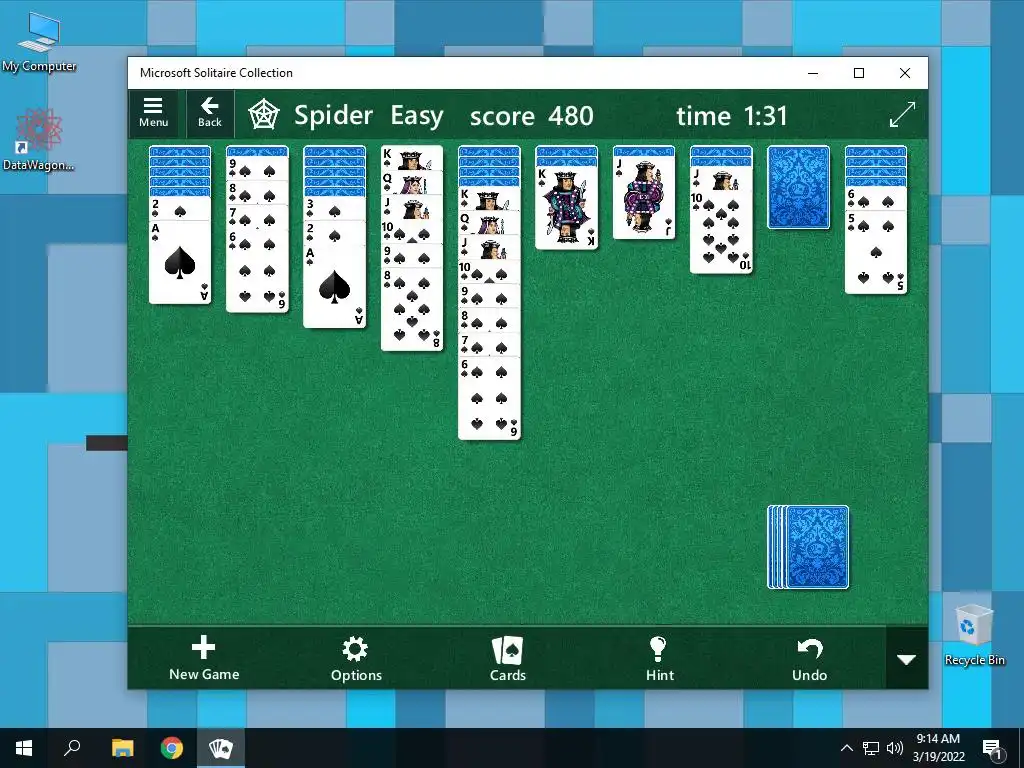Select the 9 of spades in second column
Screen dimensions: 1024x768
point(257,168)
